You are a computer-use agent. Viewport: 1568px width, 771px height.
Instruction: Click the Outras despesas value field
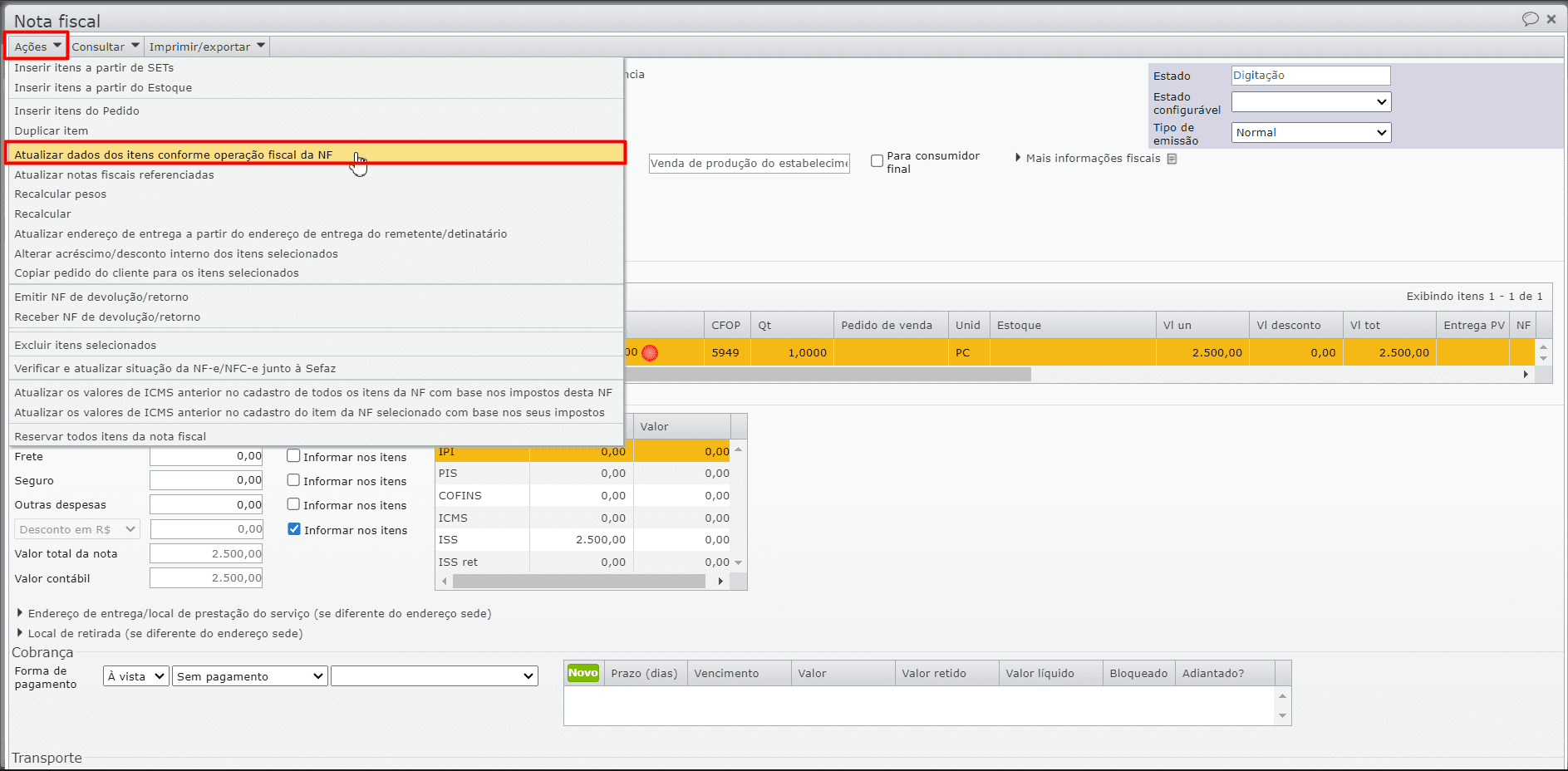[x=206, y=504]
